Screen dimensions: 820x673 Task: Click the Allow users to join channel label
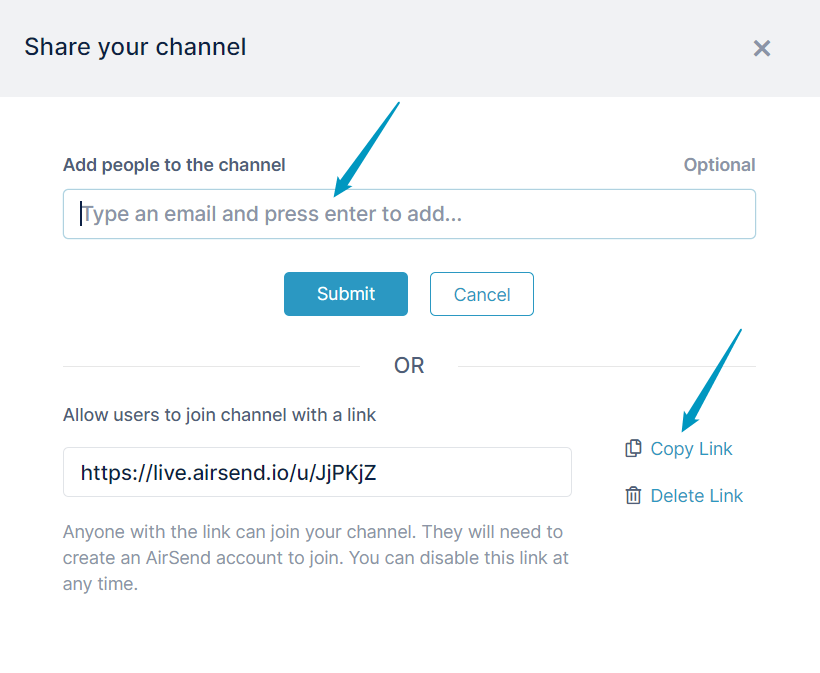[x=219, y=415]
